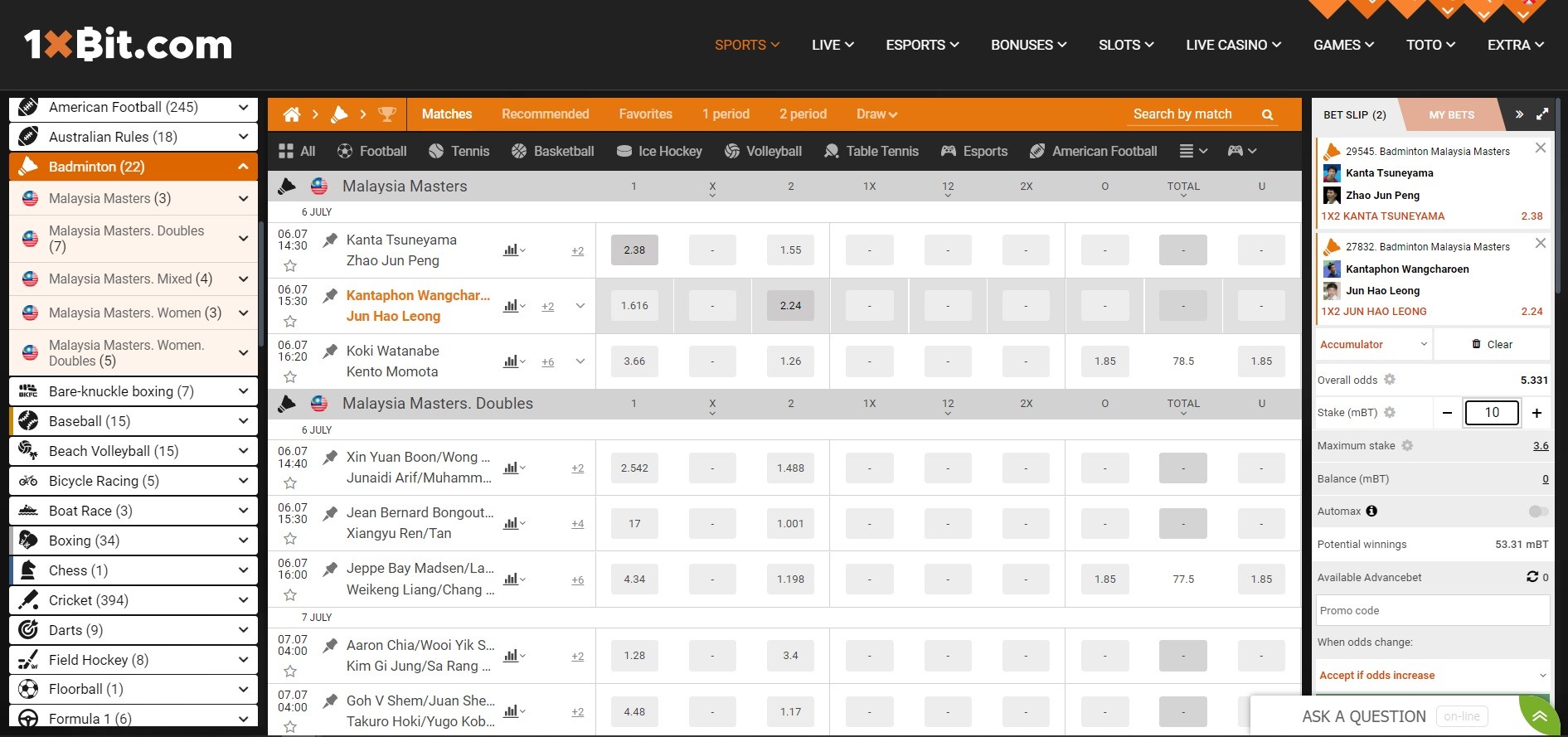Click the badminton shuttlecock breadcrumb icon
The height and width of the screenshot is (737, 1568).
click(339, 114)
